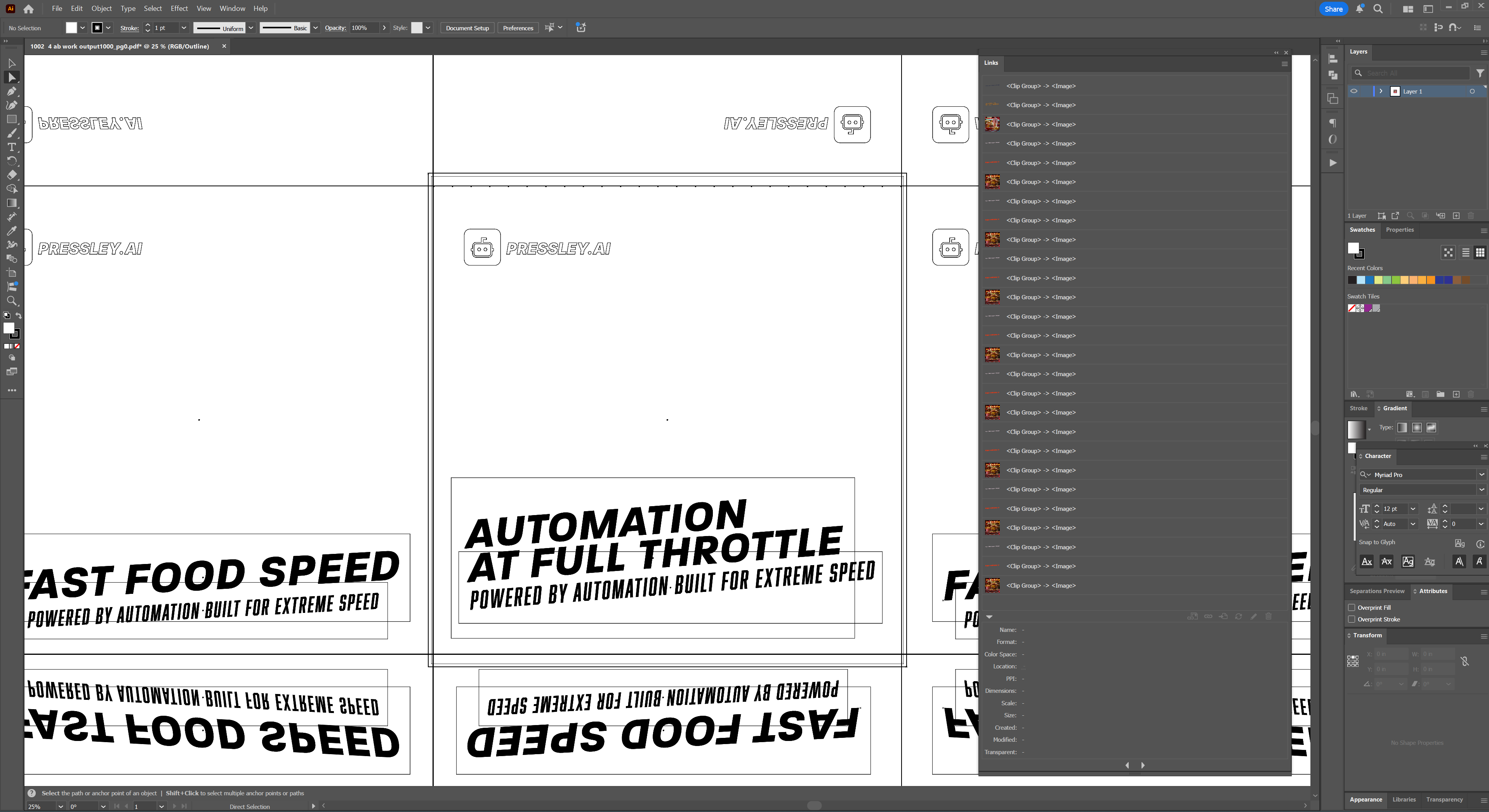Open the Window menu
This screenshot has height=812, width=1489.
coord(232,9)
